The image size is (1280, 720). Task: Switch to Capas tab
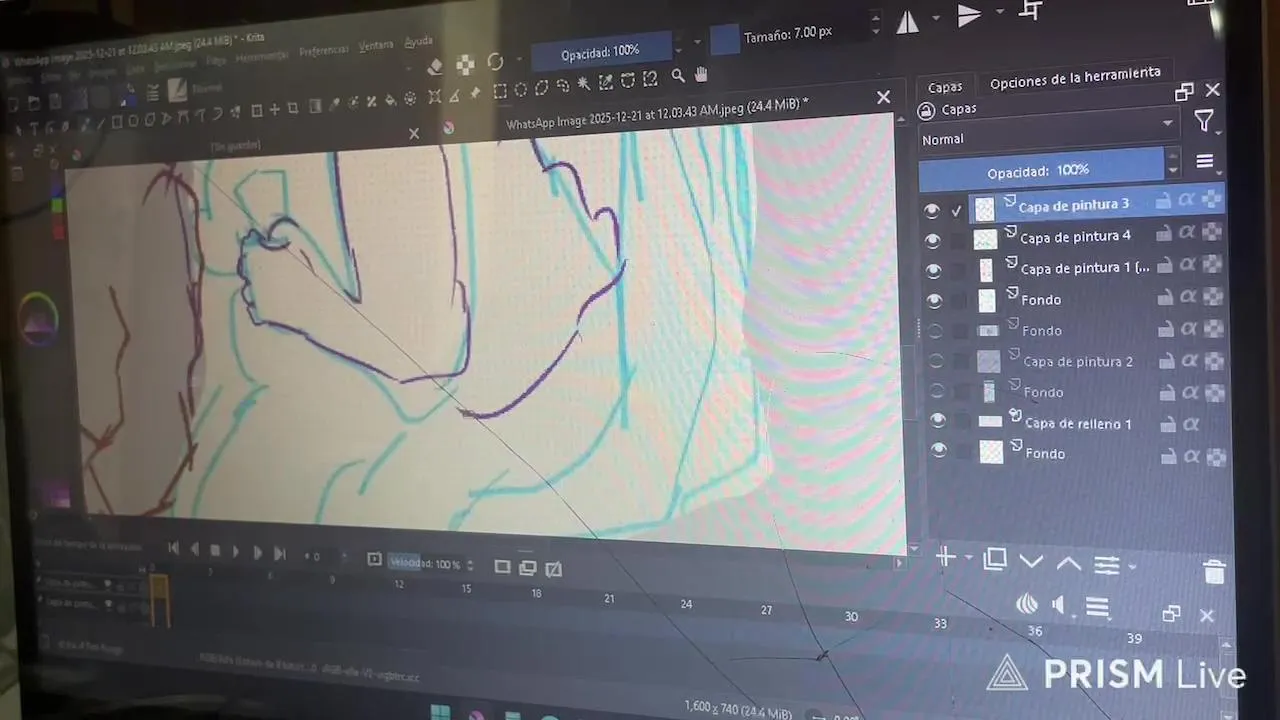click(x=945, y=87)
